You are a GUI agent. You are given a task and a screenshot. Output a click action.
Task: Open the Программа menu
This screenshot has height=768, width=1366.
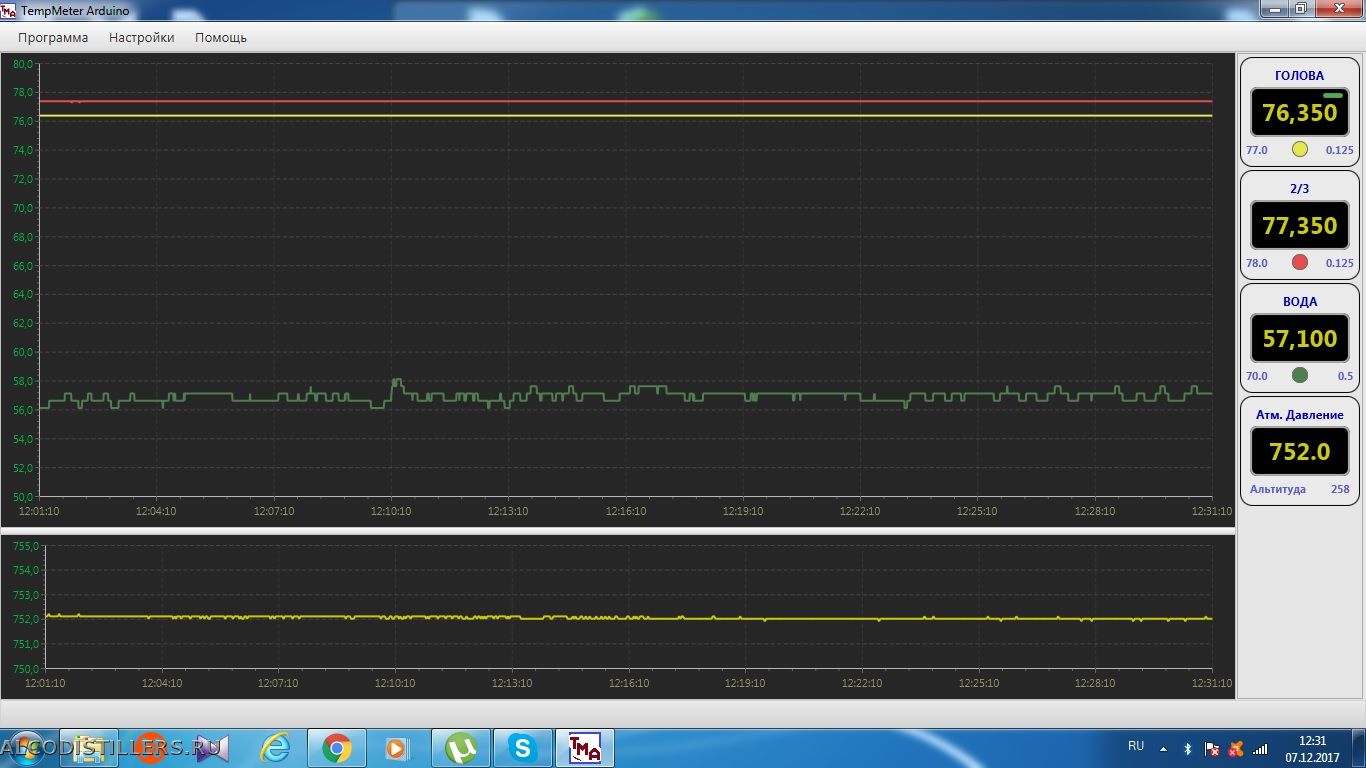pyautogui.click(x=53, y=38)
